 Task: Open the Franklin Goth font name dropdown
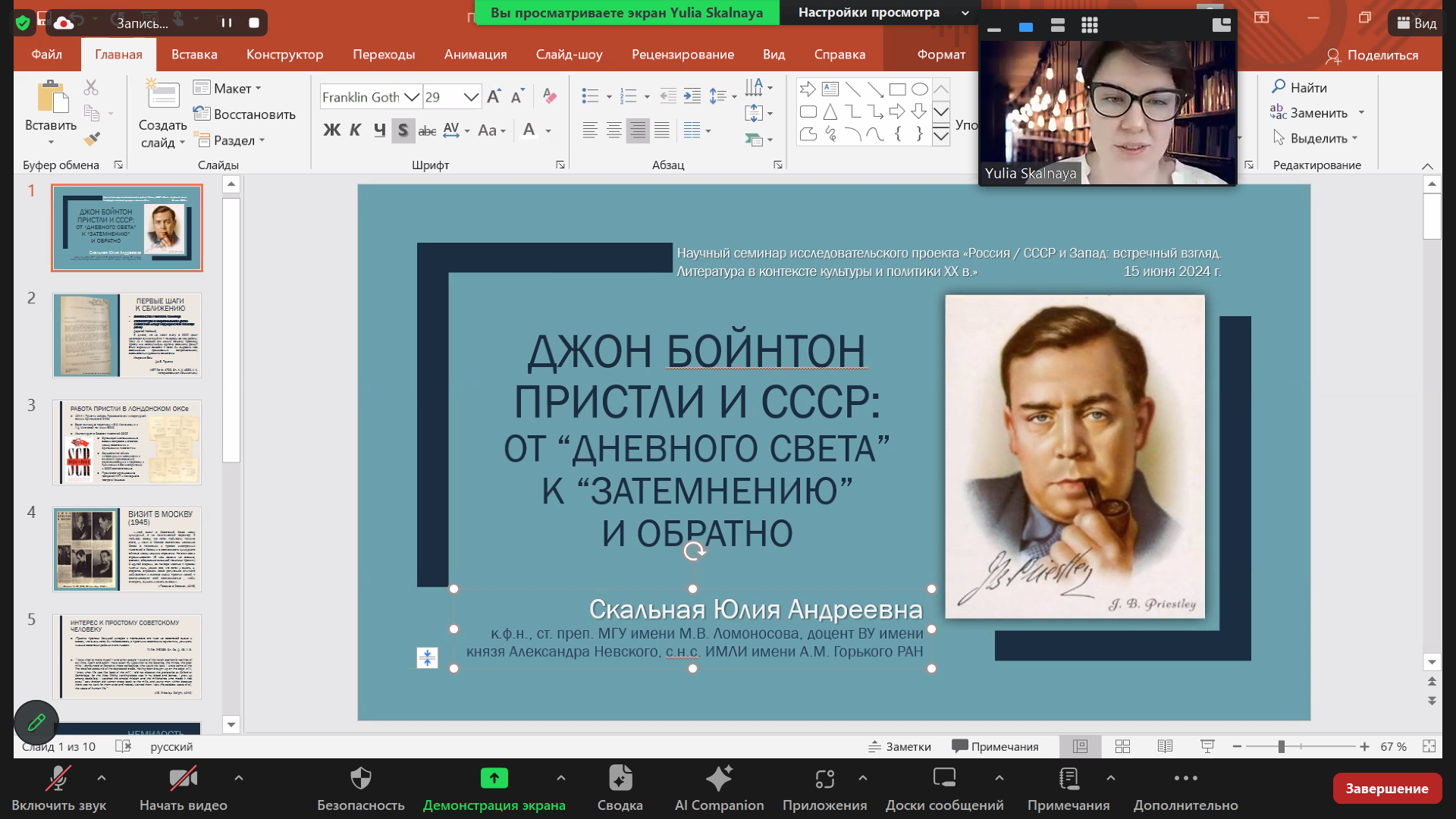(x=412, y=97)
